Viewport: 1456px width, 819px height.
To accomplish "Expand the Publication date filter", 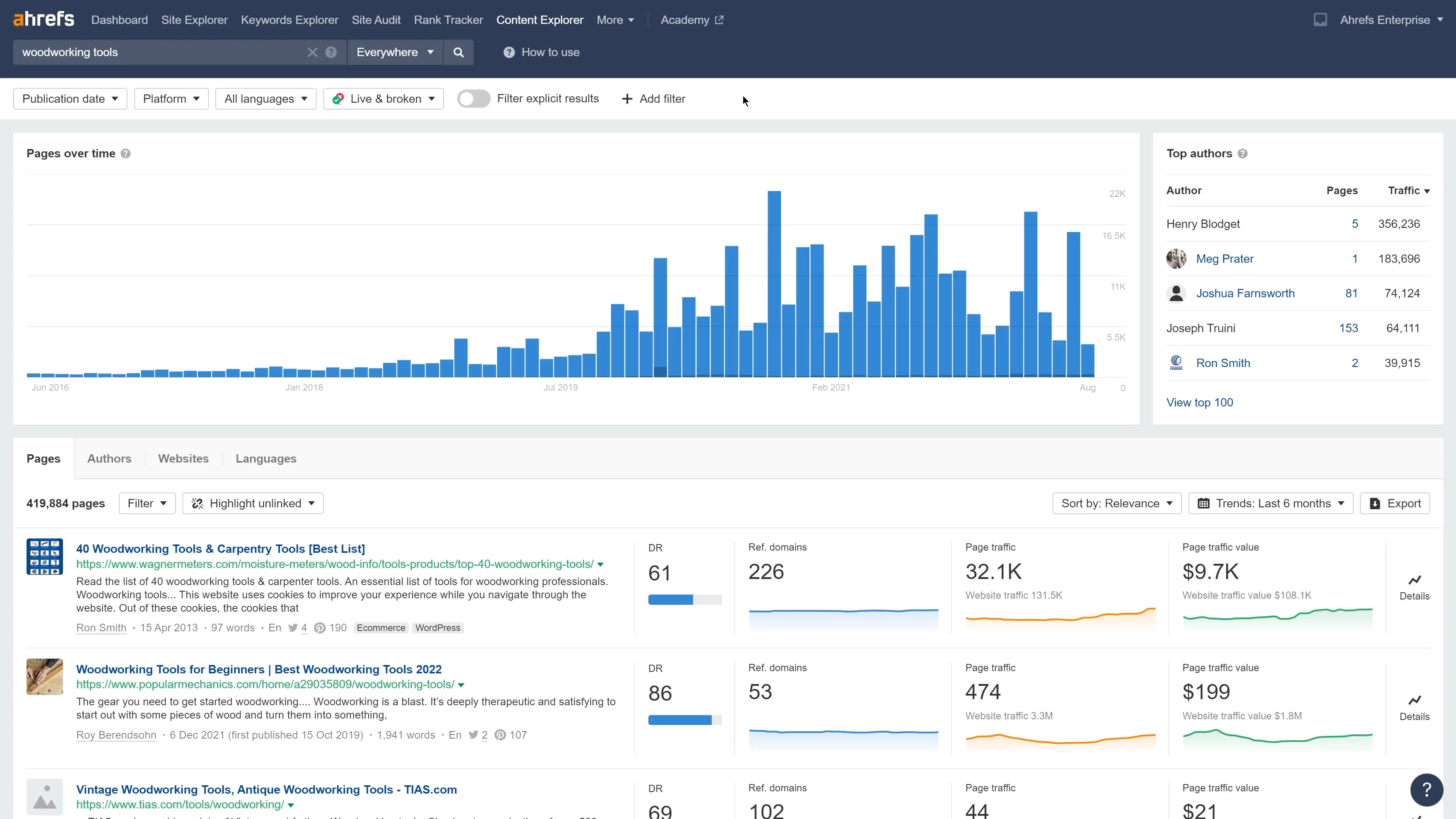I will click(70, 99).
